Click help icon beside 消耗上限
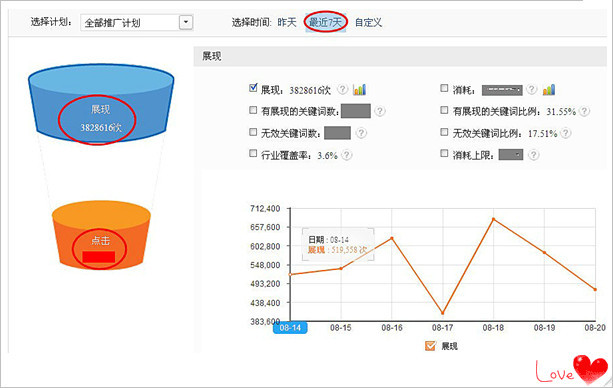Screen dimensions: 613x388 pyautogui.click(x=533, y=155)
